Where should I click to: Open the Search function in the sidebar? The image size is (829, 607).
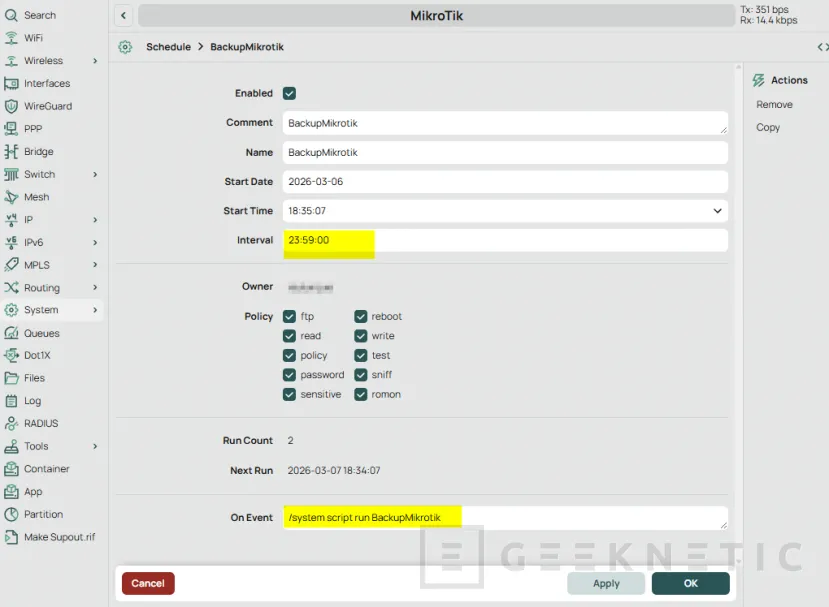38,15
